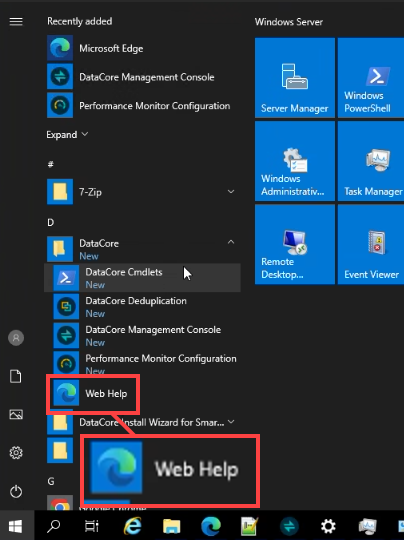Open Web Help in the DataCore folder

pyautogui.click(x=93, y=393)
